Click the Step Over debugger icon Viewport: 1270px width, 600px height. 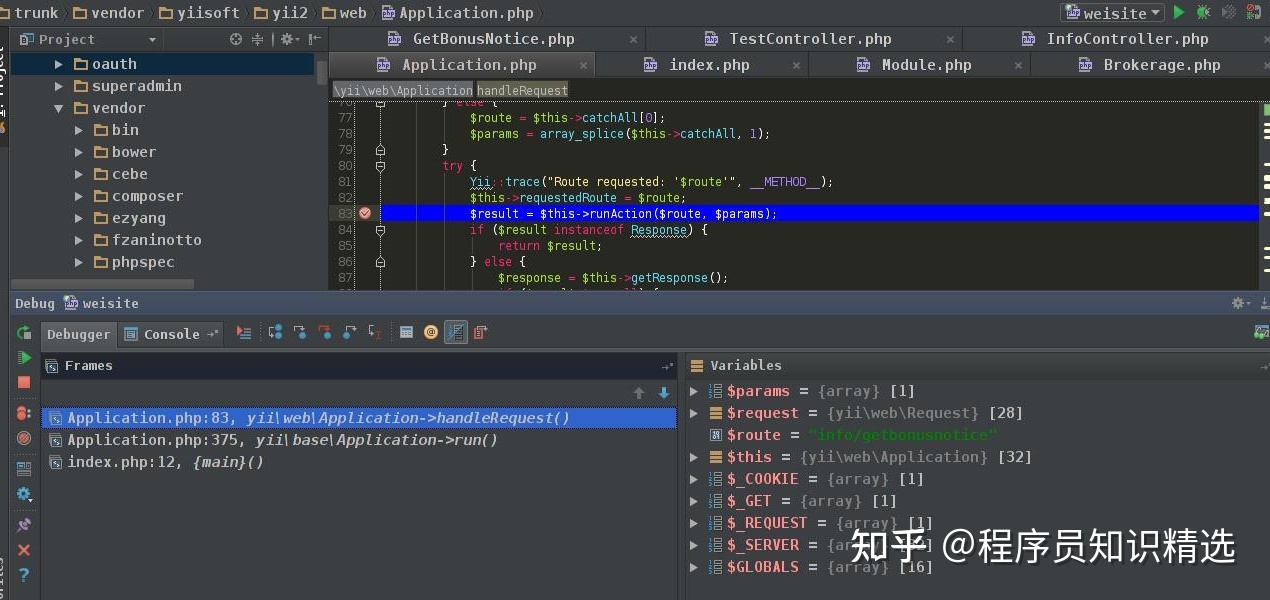pyautogui.click(x=277, y=333)
